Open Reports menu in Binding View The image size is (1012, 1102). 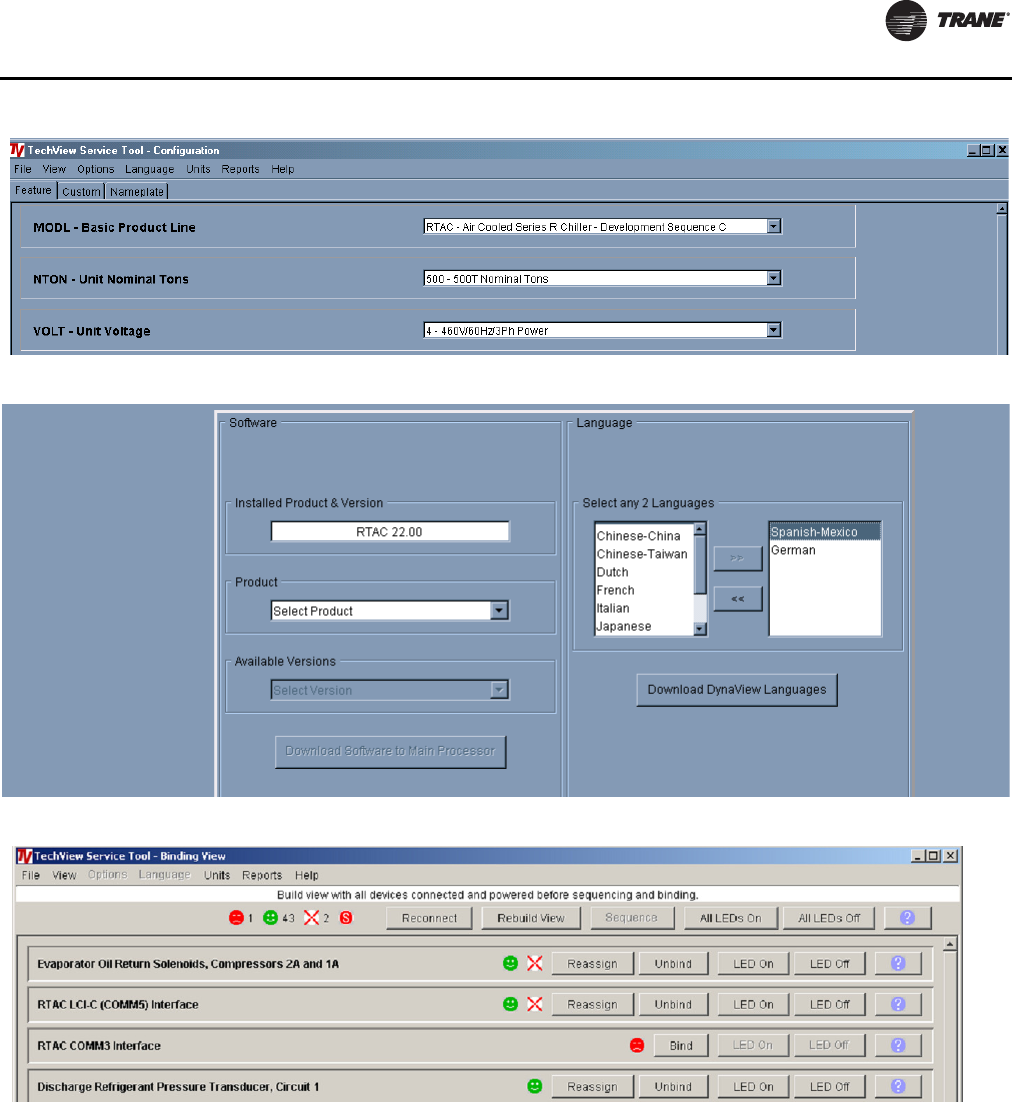(x=262, y=876)
